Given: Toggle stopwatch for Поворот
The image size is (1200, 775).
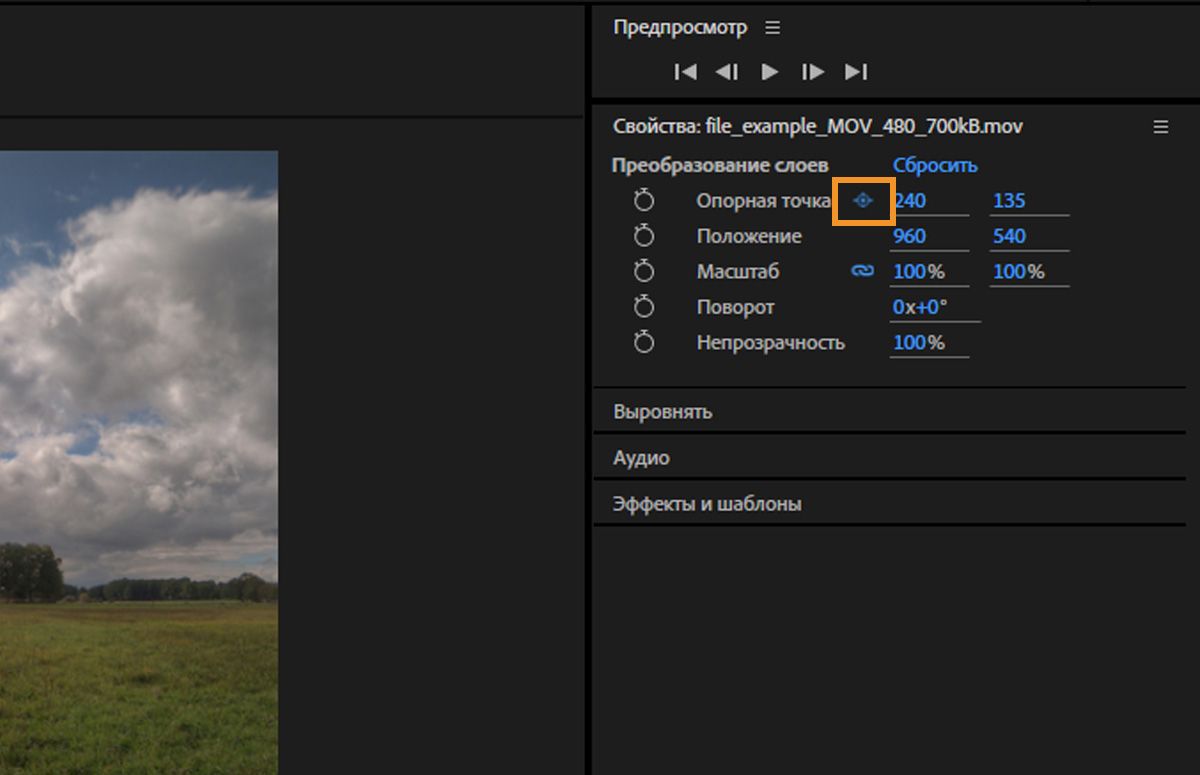Looking at the screenshot, I should pos(644,307).
